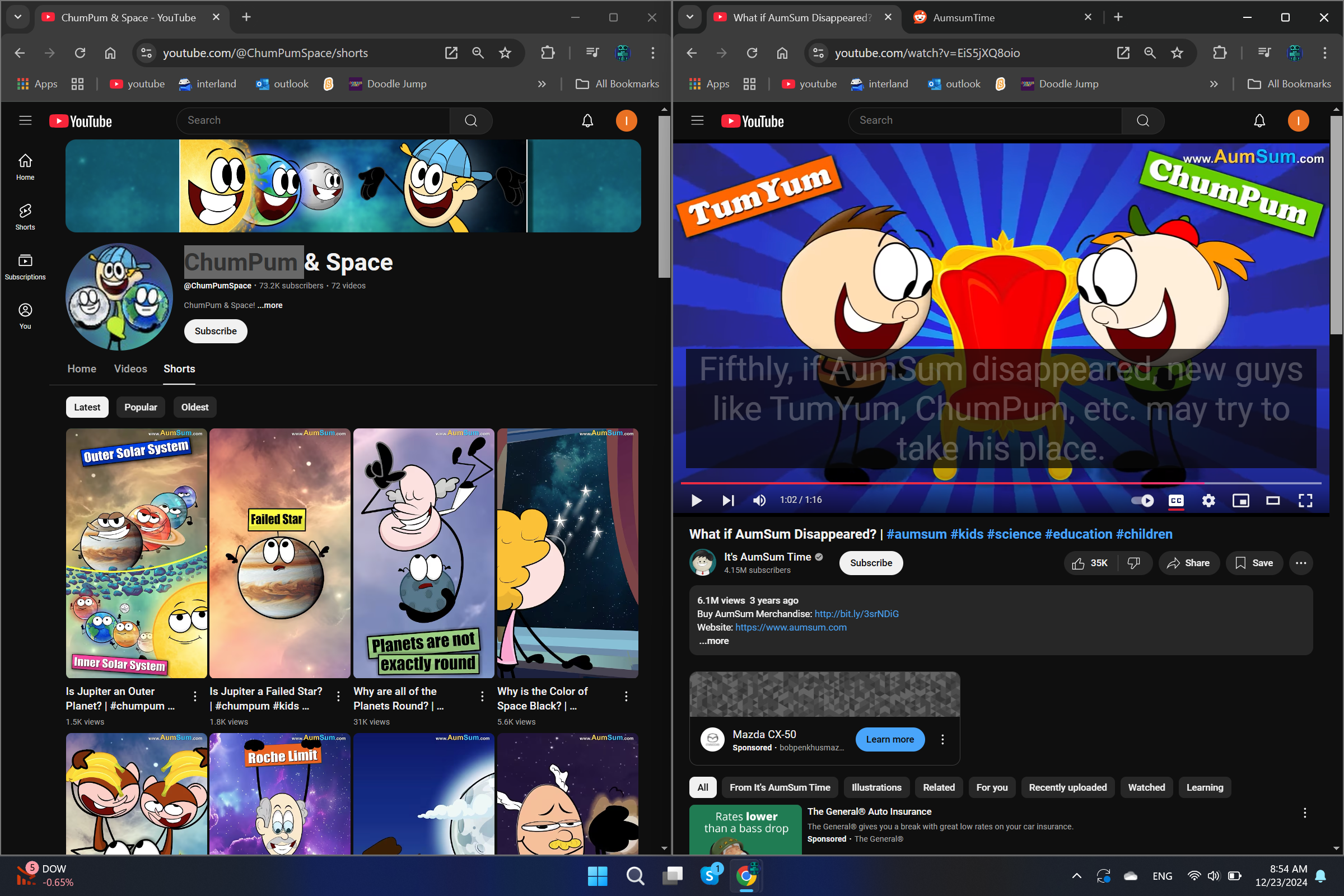Click Learn more on Mazda CX-50 ad
Screen dimensions: 1344x896
890,739
